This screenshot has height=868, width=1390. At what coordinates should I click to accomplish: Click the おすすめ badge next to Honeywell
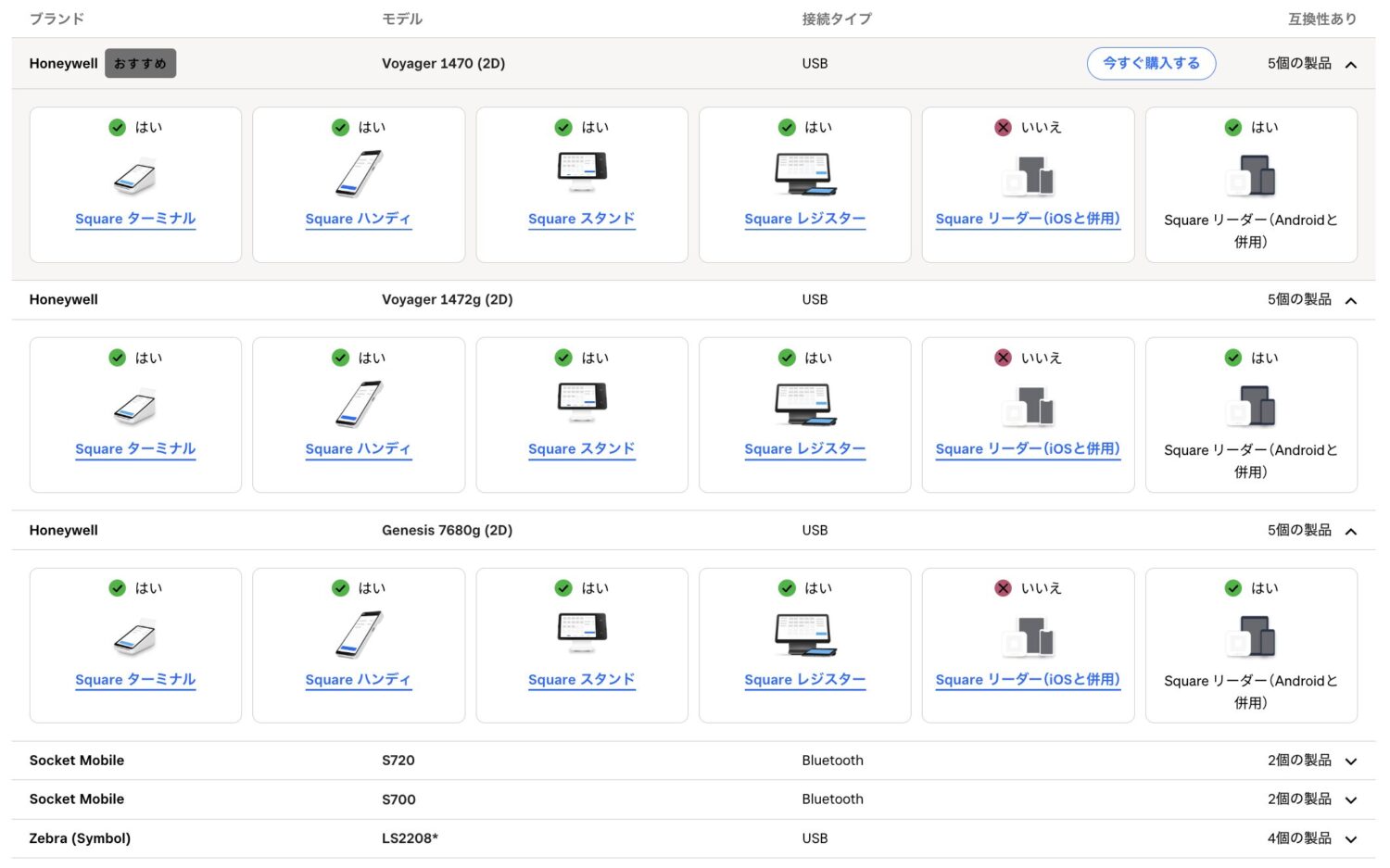(x=140, y=64)
